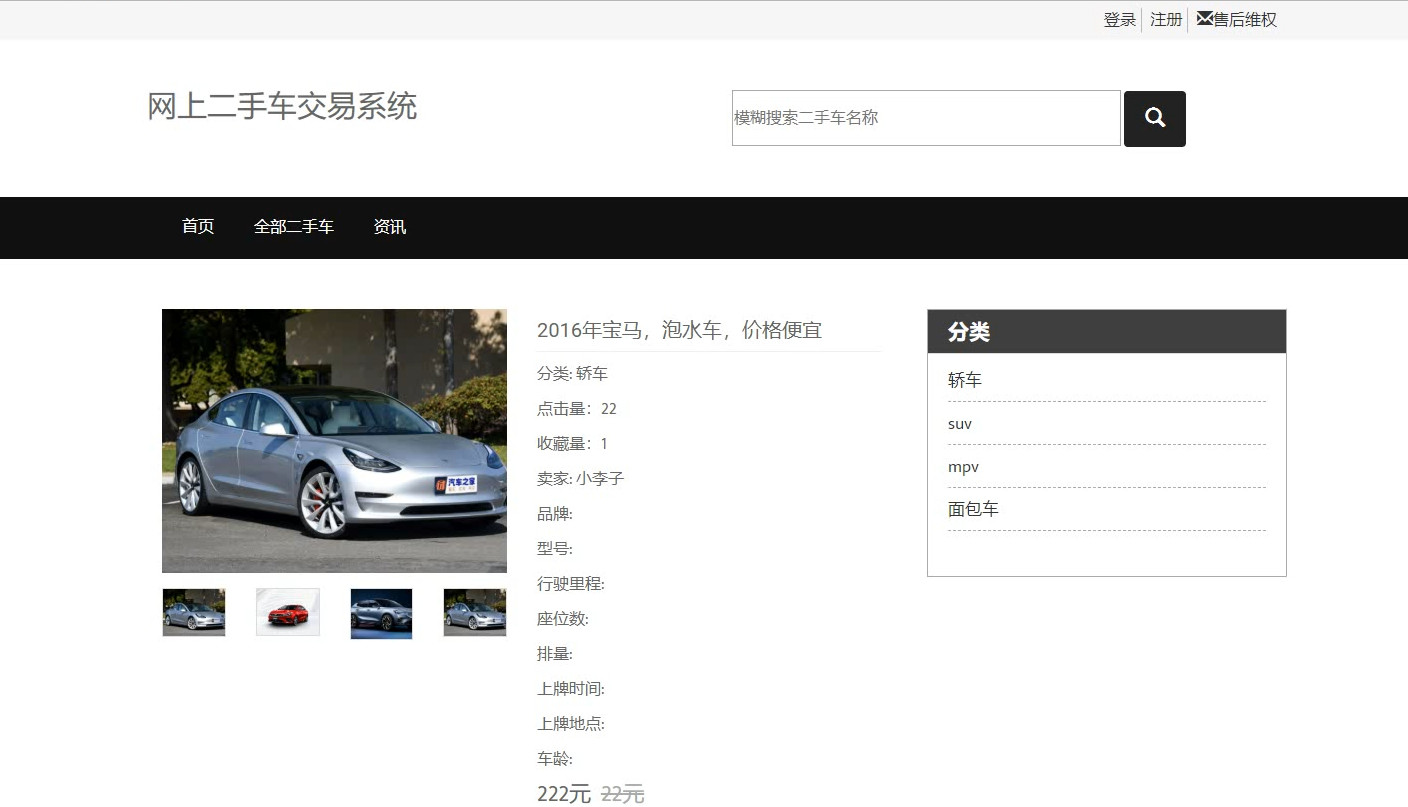1408x807 pixels.
Task: Select mpv category in sidebar
Action: pos(963,467)
